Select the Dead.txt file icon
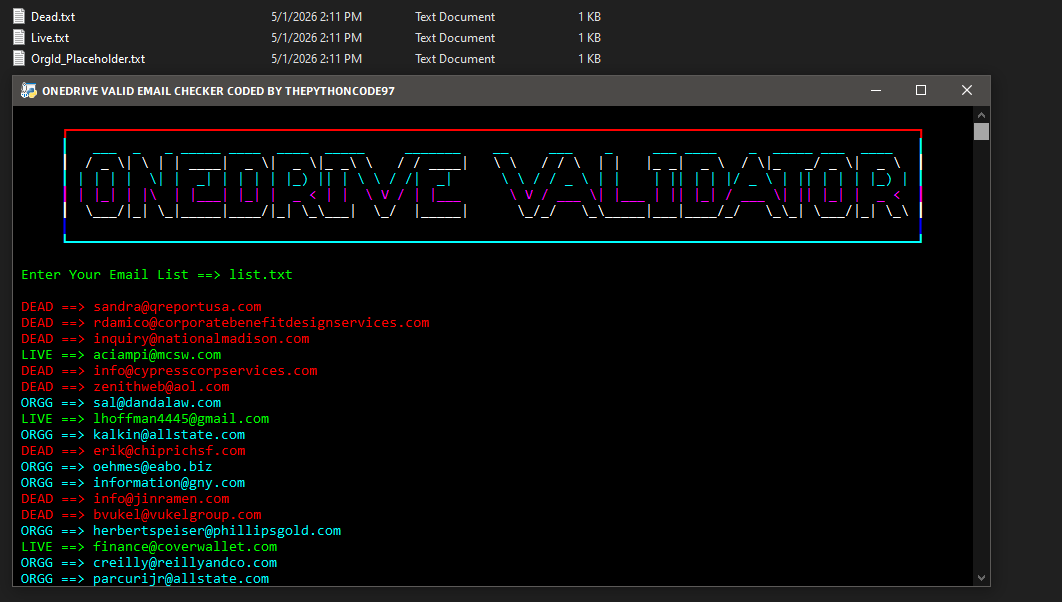This screenshot has width=1062, height=602. pos(19,16)
